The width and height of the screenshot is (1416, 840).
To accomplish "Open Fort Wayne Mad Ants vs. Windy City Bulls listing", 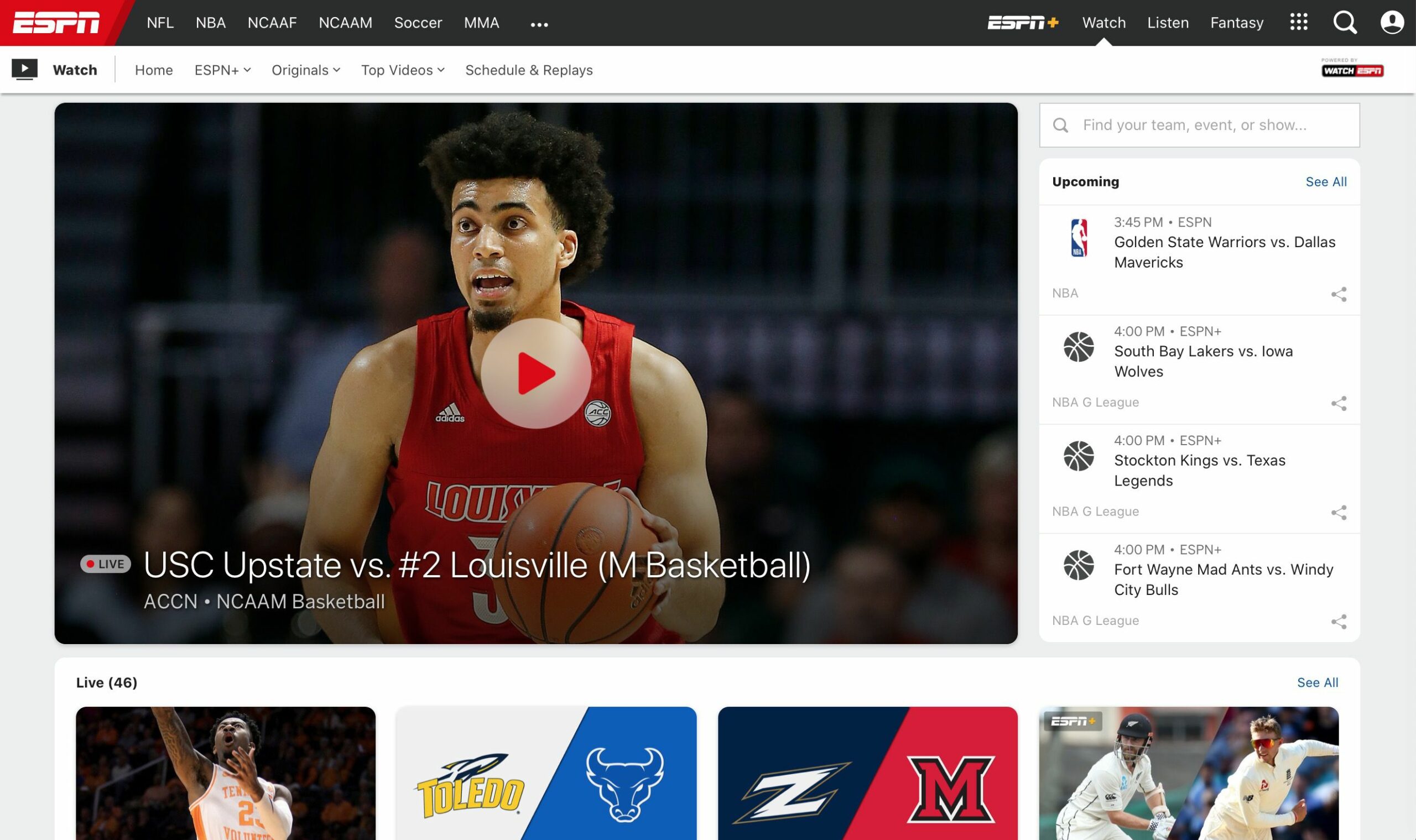I will [1200, 588].
